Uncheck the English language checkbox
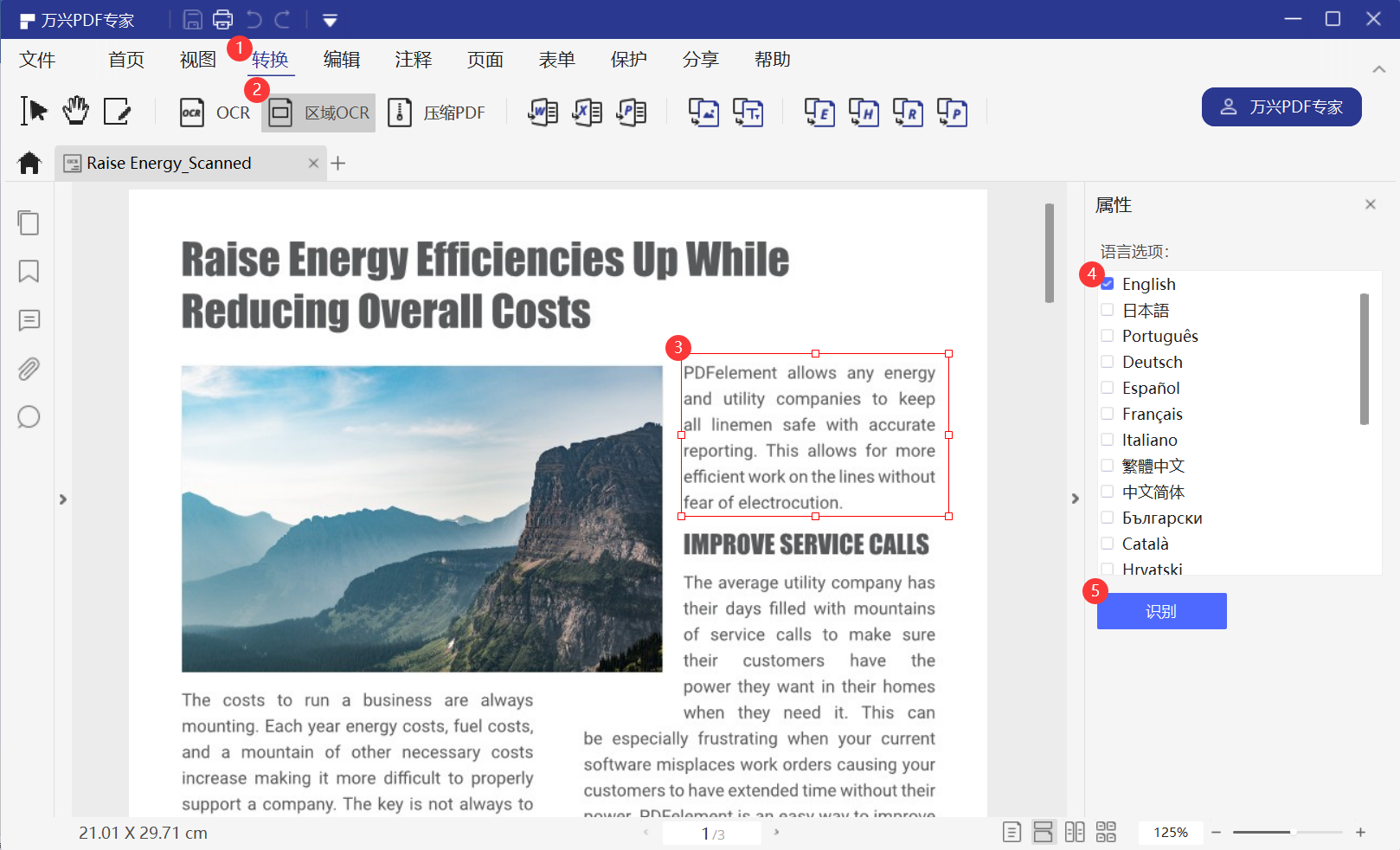This screenshot has height=850, width=1400. (1108, 284)
